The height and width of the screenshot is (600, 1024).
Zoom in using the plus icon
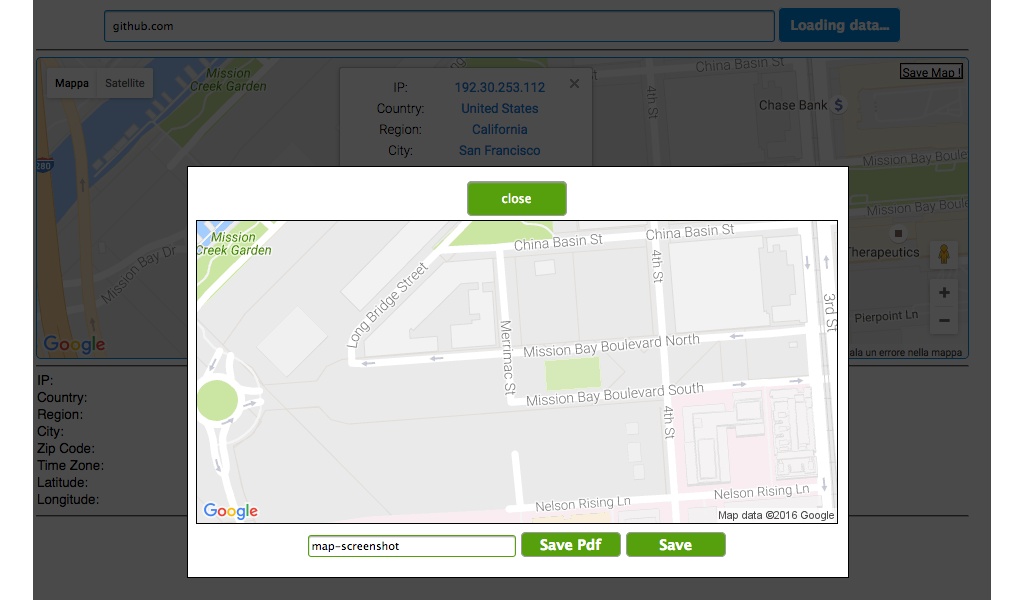click(x=944, y=292)
